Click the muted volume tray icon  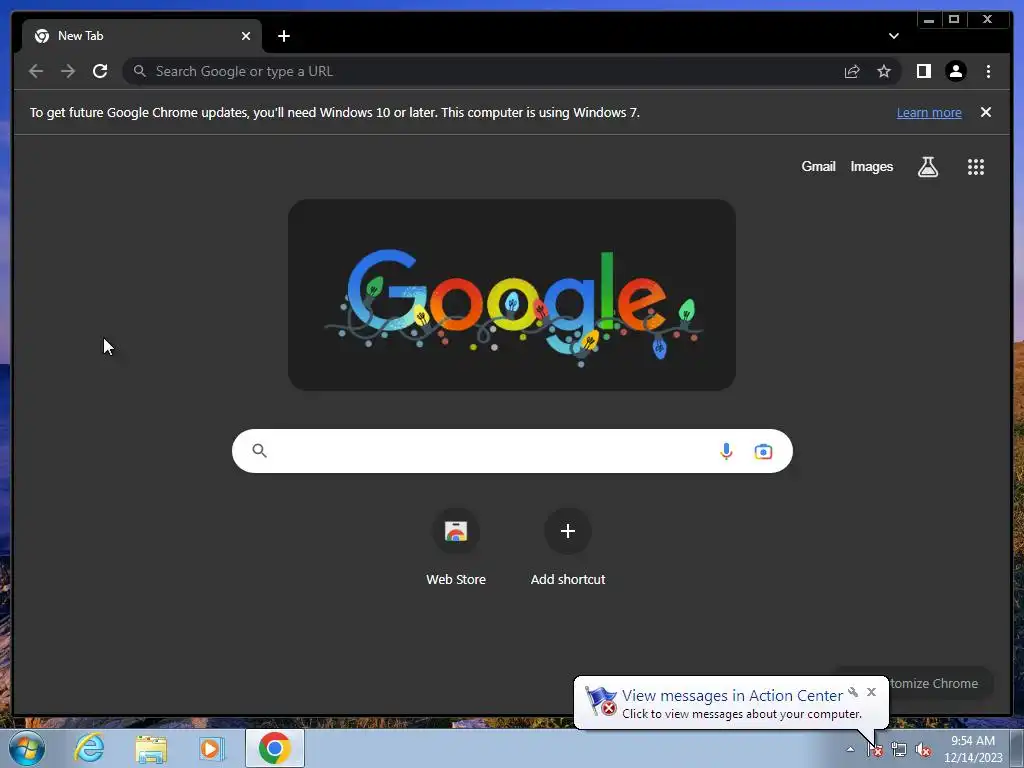coord(923,750)
